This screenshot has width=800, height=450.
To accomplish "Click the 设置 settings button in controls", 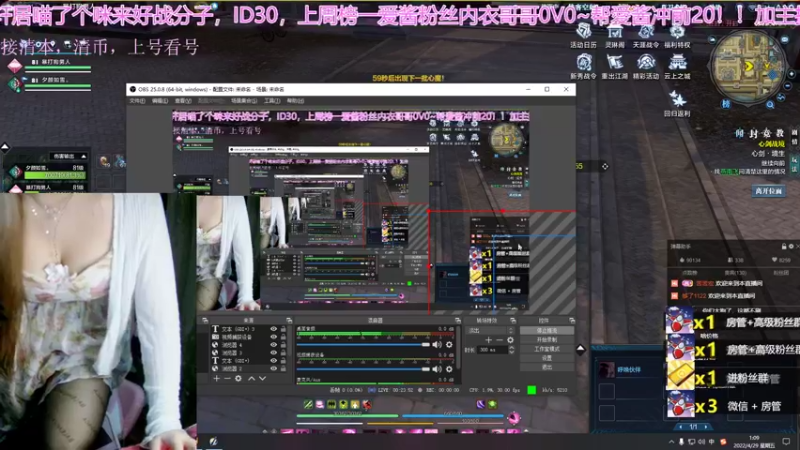I will point(547,358).
